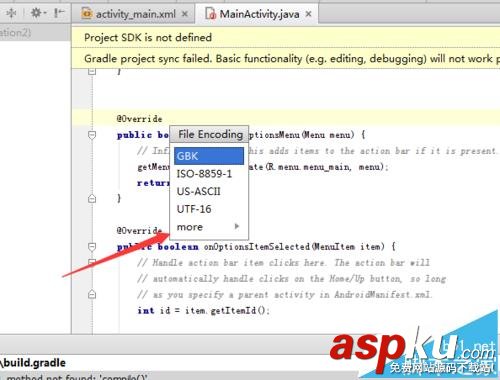Click the hide panel icon beside gear

tap(59, 13)
